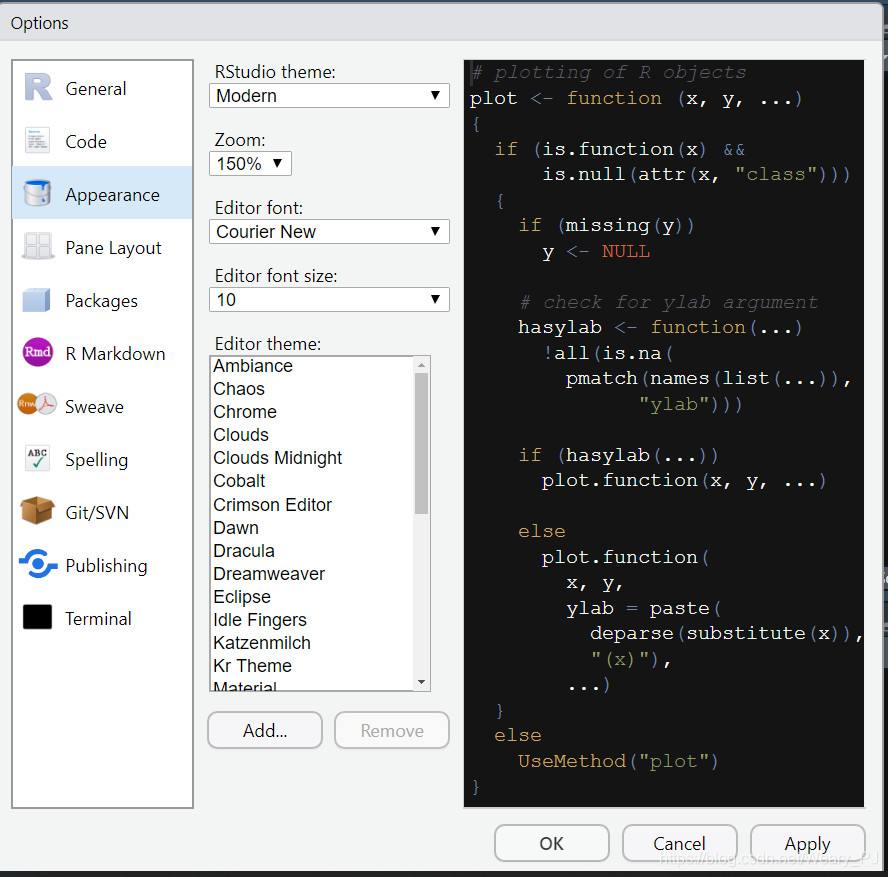This screenshot has width=888, height=877.
Task: Click the General R logo icon
Action: pyautogui.click(x=38, y=88)
